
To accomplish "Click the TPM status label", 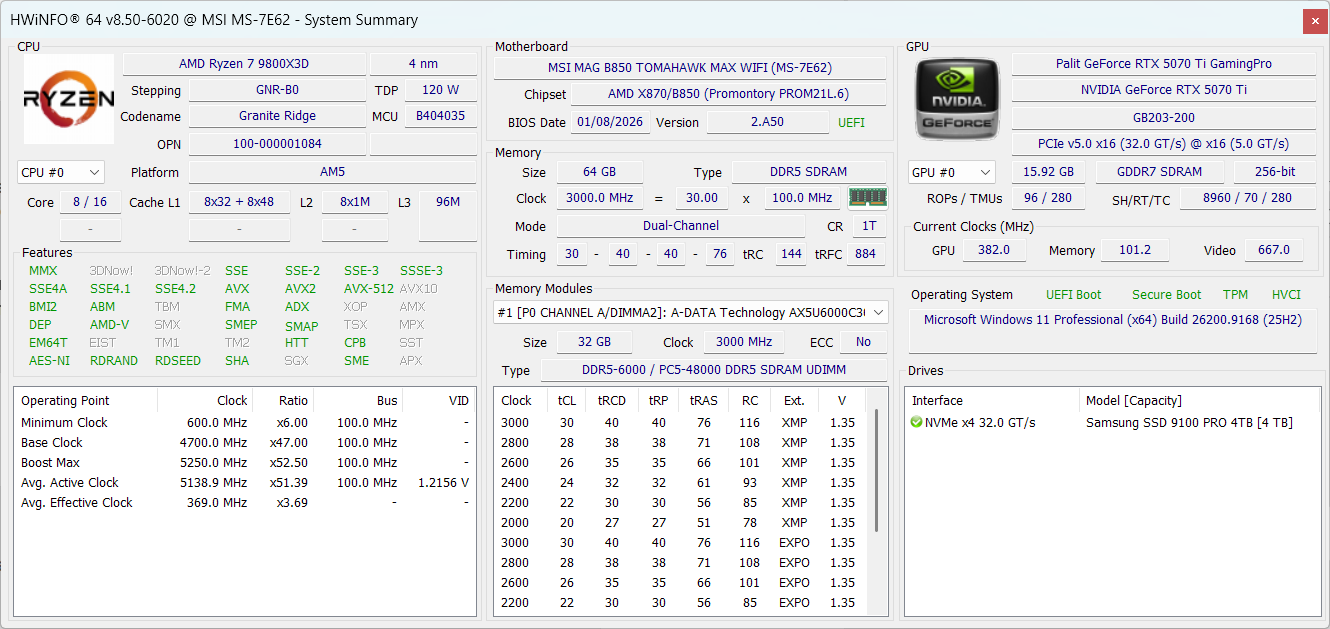I will (1235, 295).
